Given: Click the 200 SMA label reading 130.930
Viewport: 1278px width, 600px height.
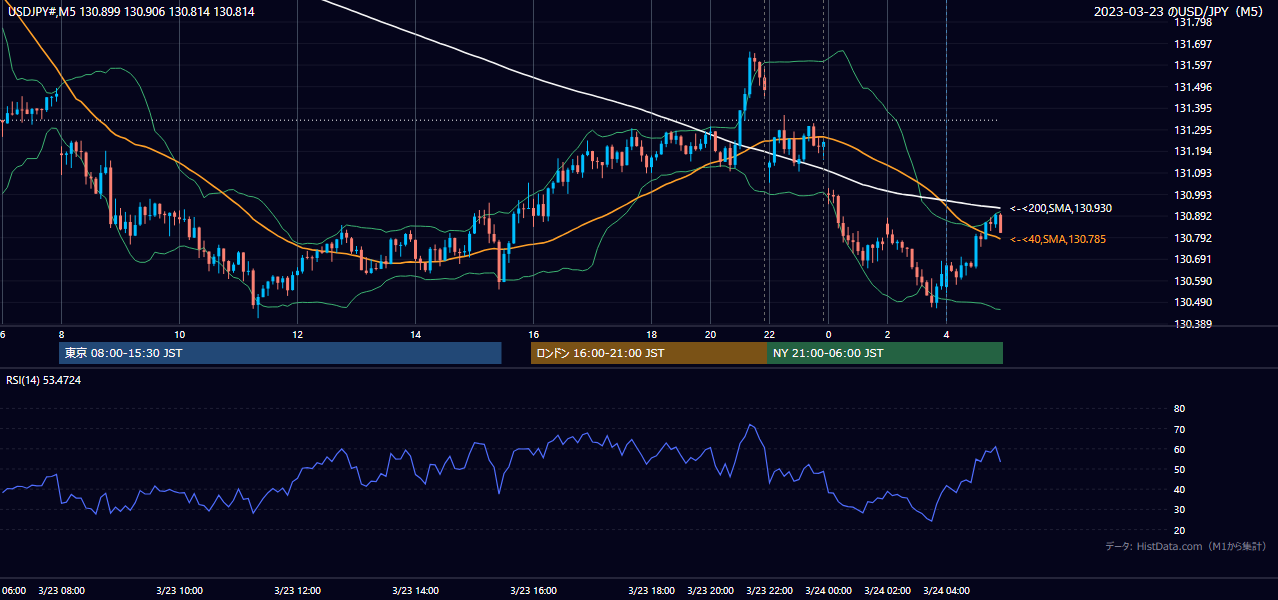Looking at the screenshot, I should 1061,208.
